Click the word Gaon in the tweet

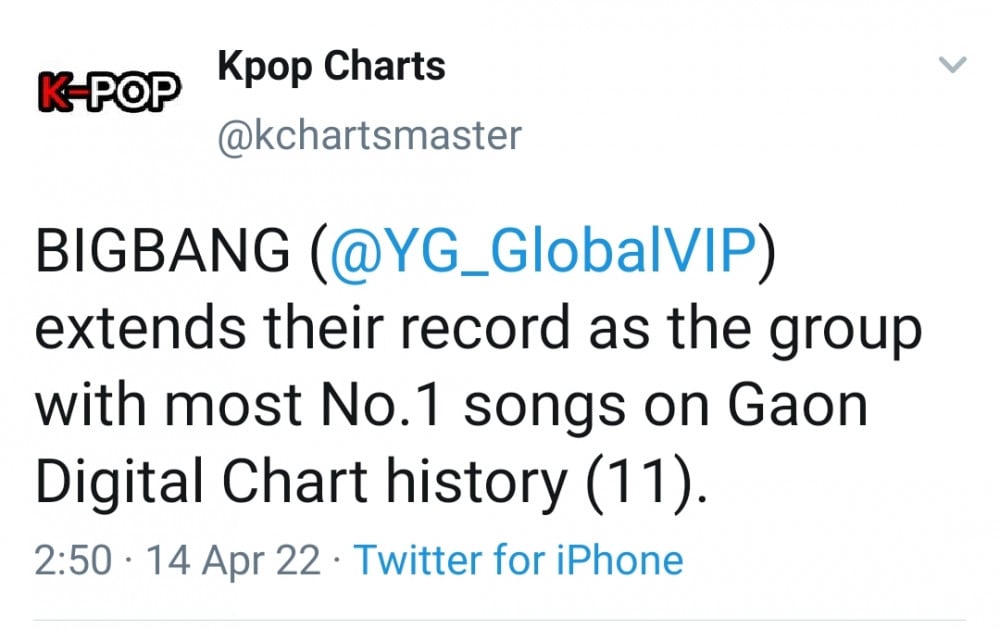point(797,405)
